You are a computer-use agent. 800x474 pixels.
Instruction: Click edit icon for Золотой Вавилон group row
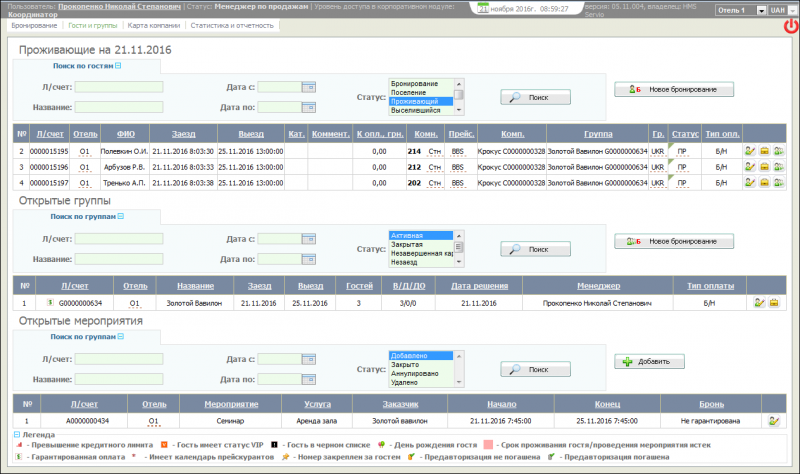tap(760, 302)
